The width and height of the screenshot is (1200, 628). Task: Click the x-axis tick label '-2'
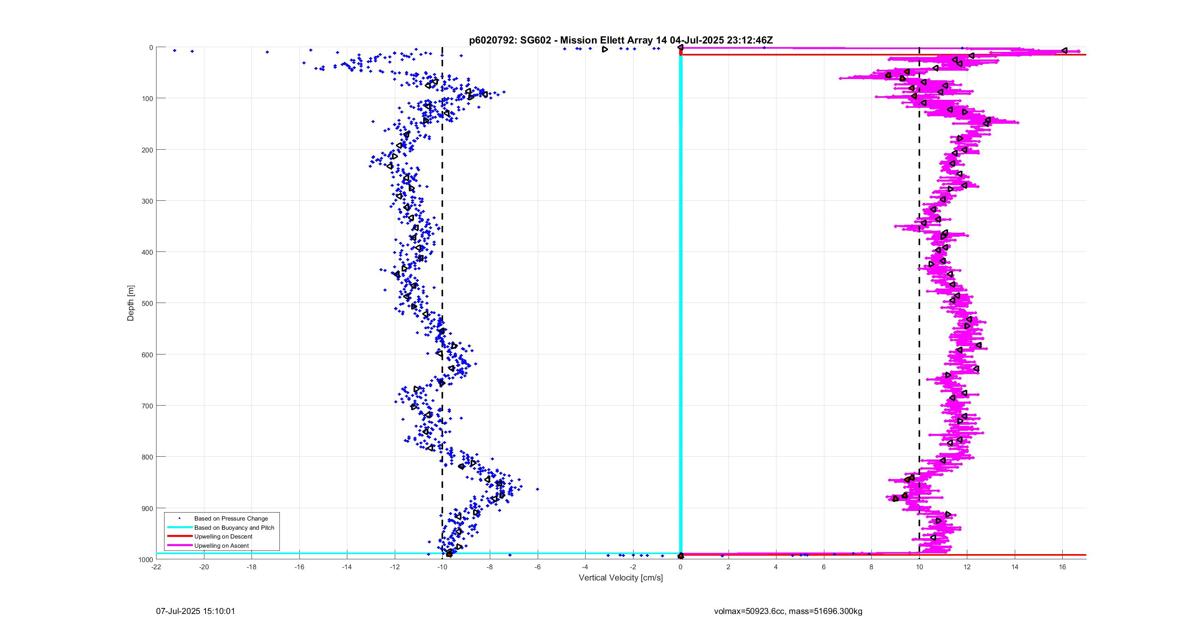[633, 568]
